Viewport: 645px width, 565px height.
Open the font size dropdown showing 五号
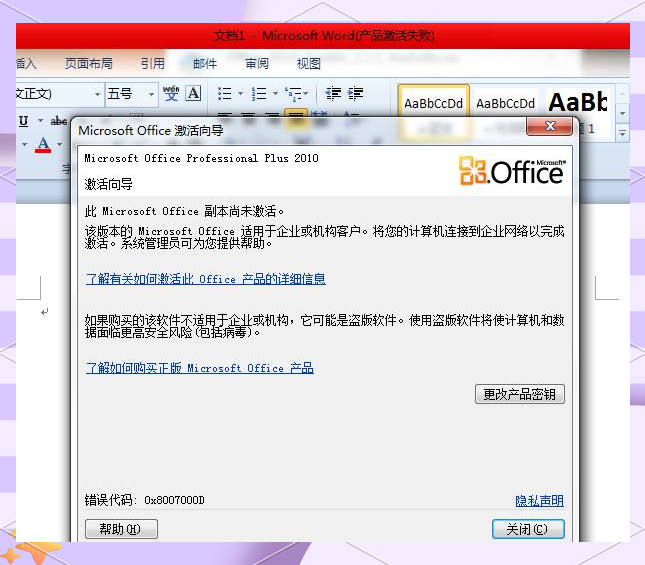[151, 94]
